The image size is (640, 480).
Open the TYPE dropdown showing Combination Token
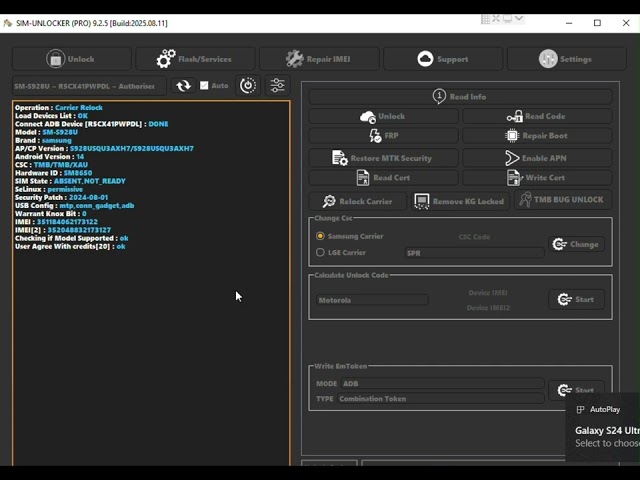tap(440, 399)
